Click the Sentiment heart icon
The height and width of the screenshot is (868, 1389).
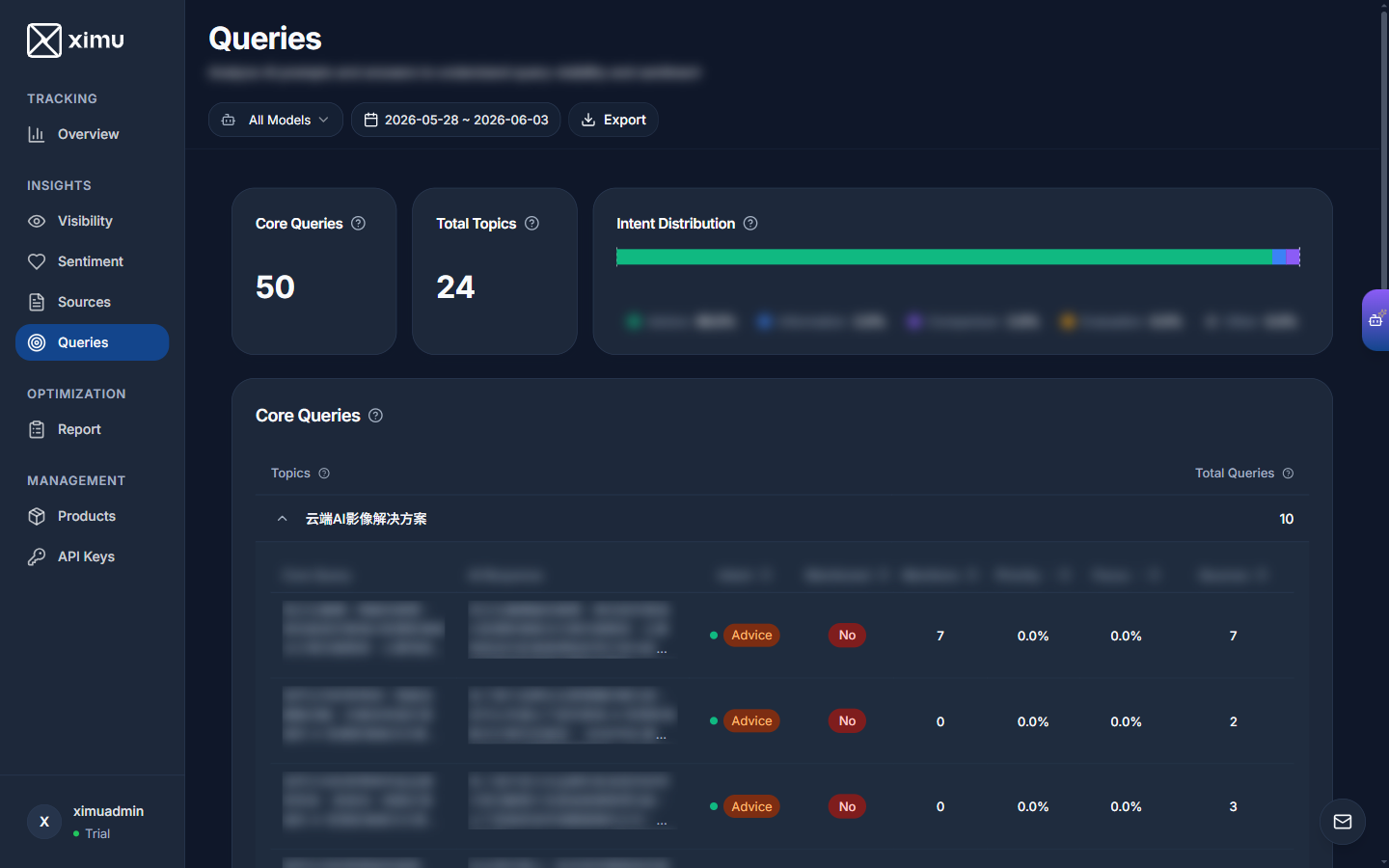(x=37, y=261)
